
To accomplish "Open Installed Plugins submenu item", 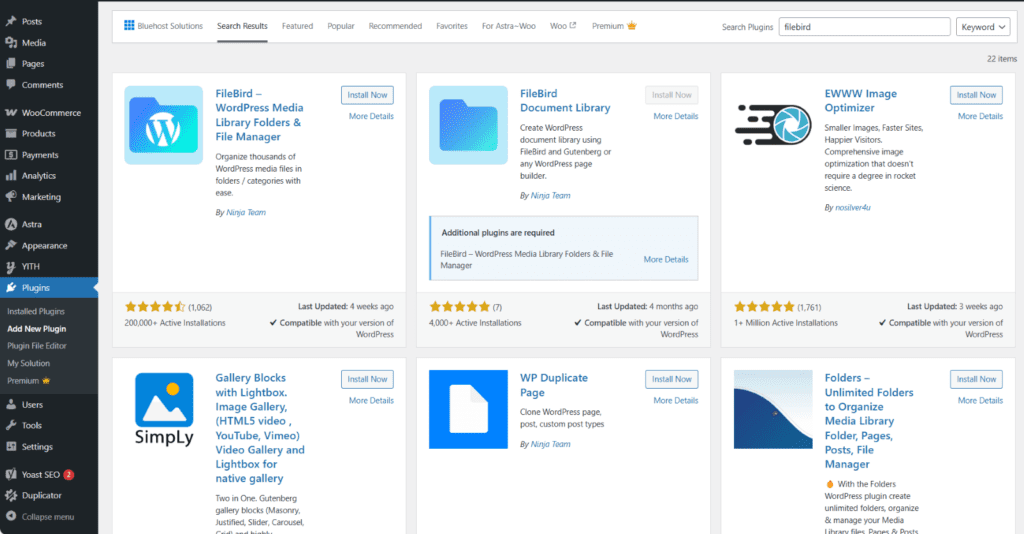I will 36,311.
